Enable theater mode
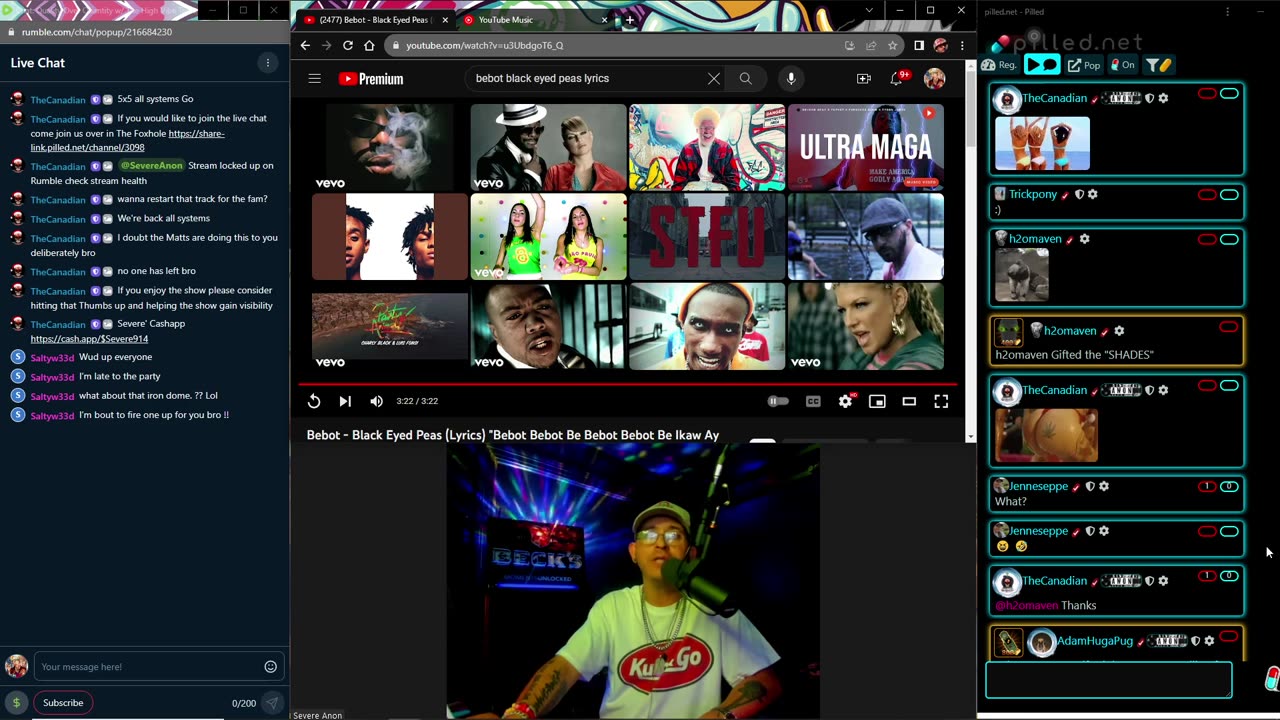 pyautogui.click(x=909, y=401)
